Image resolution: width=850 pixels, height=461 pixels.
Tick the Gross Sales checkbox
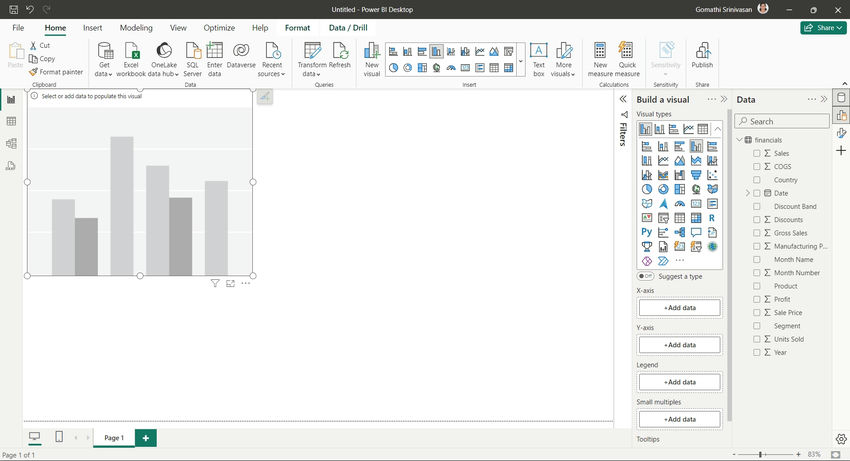point(757,233)
